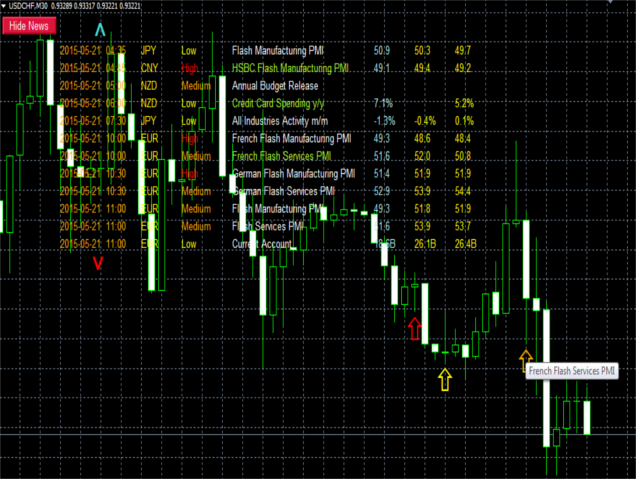Image resolution: width=640 pixels, height=480 pixels.
Task: Click 48.6 French Manufacturing forecast value
Action: 422,138
